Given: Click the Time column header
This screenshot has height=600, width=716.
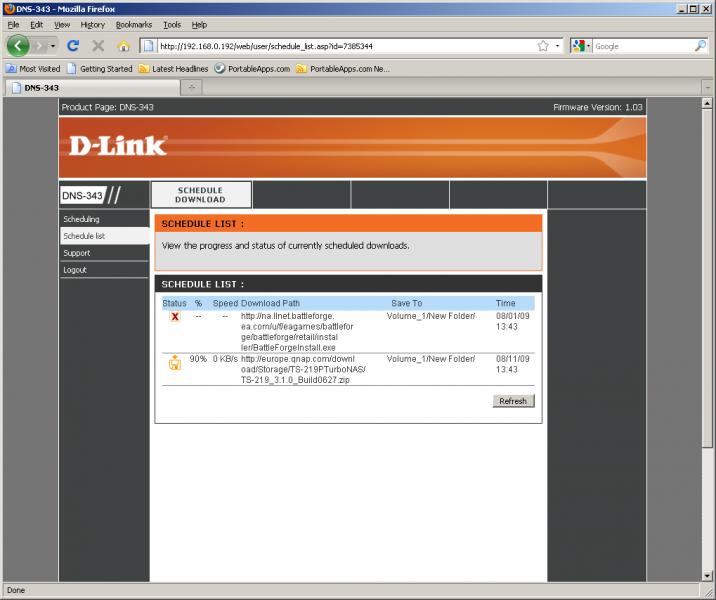Looking at the screenshot, I should 505,303.
